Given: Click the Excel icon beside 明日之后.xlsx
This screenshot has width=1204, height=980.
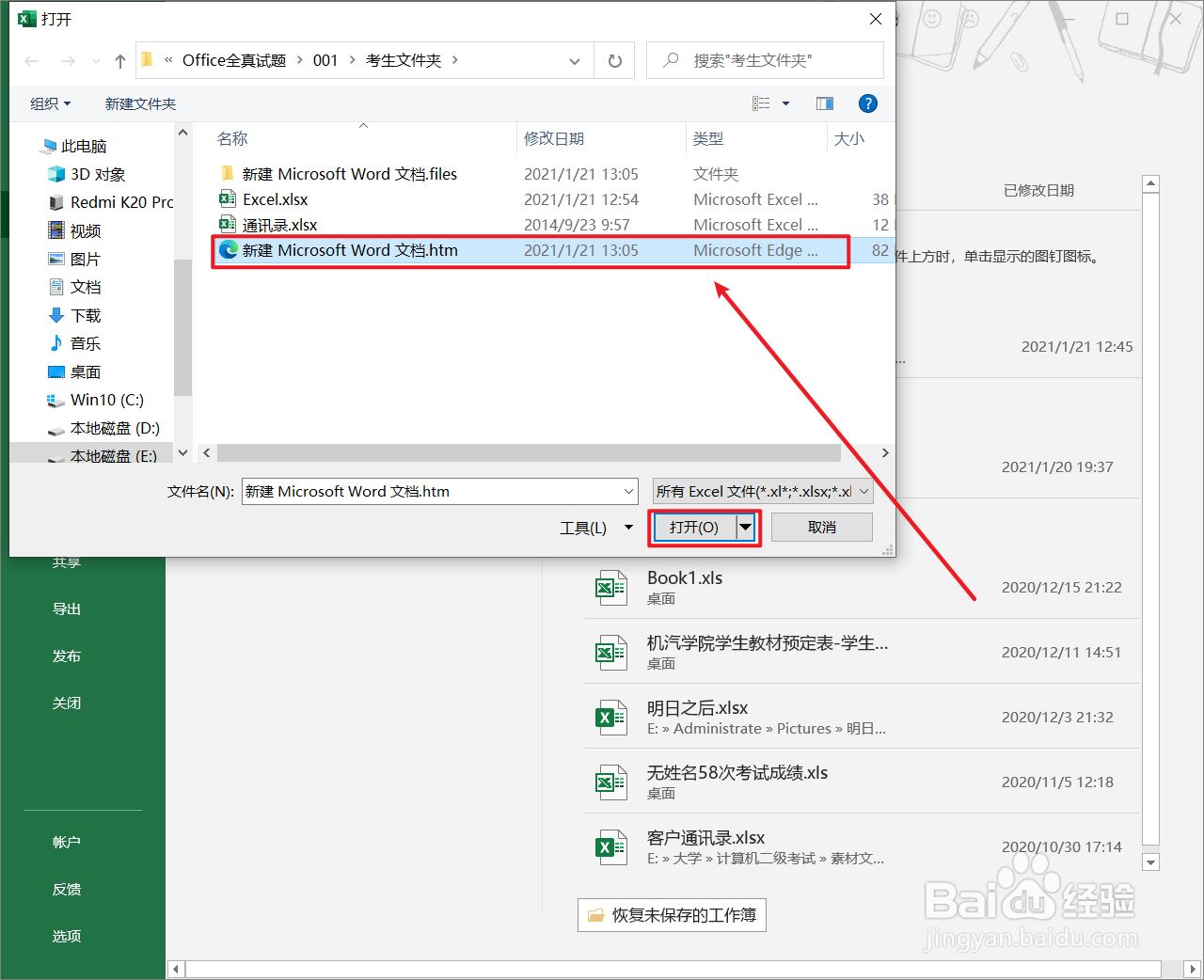Looking at the screenshot, I should (x=611, y=718).
